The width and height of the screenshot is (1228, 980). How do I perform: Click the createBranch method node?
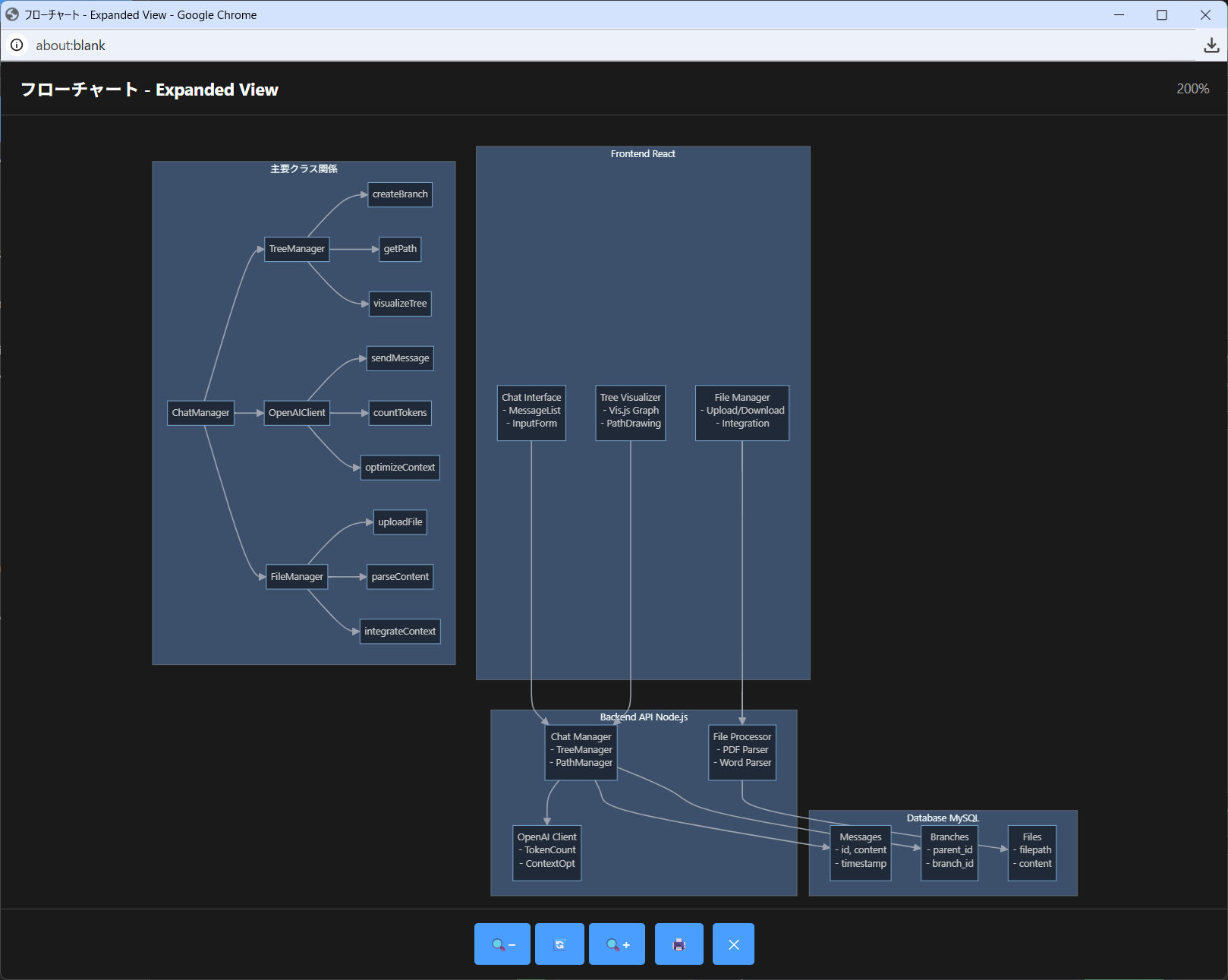[x=400, y=194]
